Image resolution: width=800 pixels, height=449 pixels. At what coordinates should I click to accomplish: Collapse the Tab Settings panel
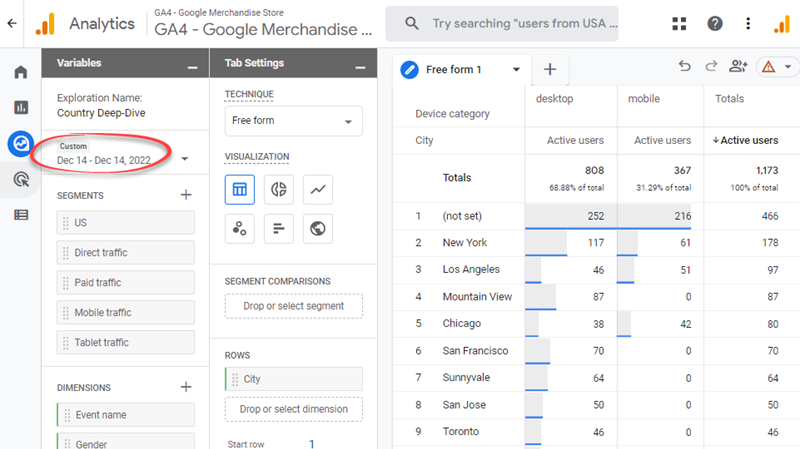[x=360, y=67]
